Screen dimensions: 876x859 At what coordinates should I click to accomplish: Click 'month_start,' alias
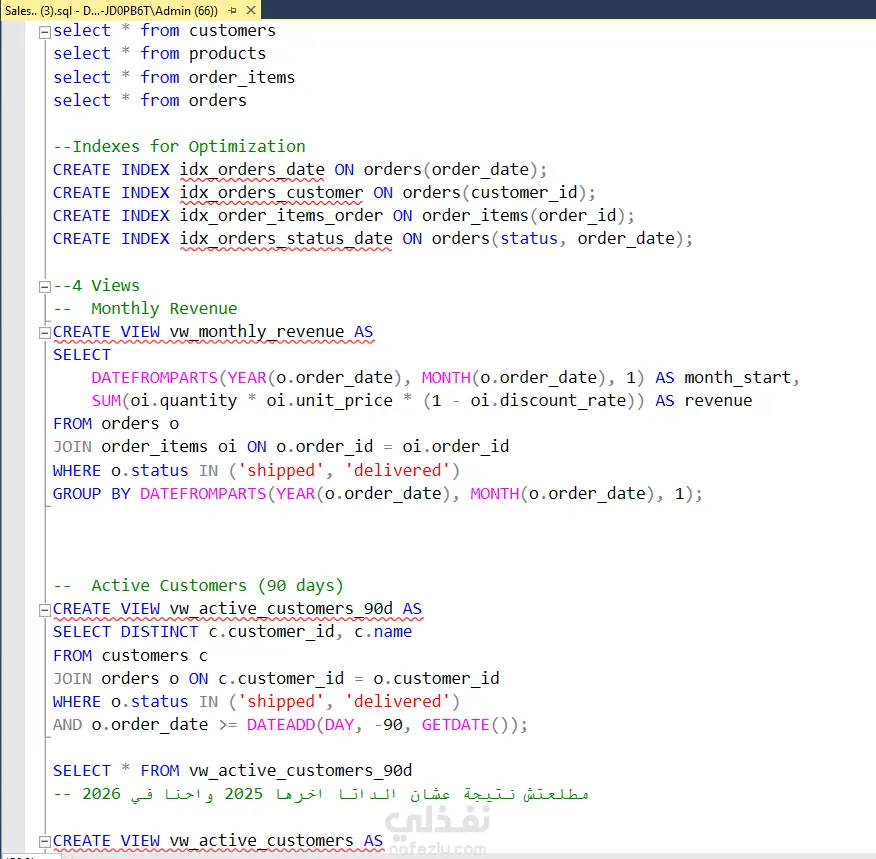coord(742,378)
